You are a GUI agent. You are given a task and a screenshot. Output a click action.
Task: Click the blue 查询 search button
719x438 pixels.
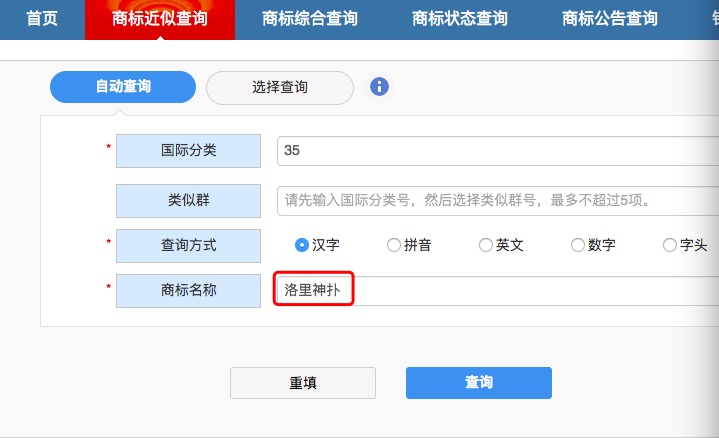tap(479, 383)
